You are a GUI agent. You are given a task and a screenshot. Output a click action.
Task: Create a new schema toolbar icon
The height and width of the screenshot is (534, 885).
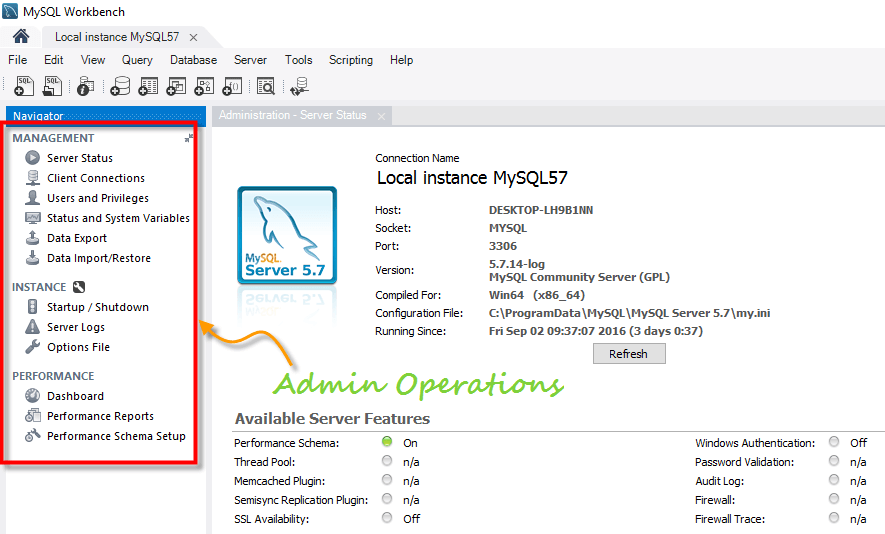pos(120,86)
